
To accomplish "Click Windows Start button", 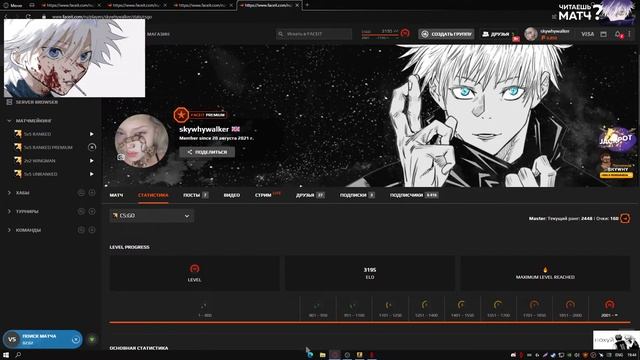I will pyautogui.click(x=6, y=355).
